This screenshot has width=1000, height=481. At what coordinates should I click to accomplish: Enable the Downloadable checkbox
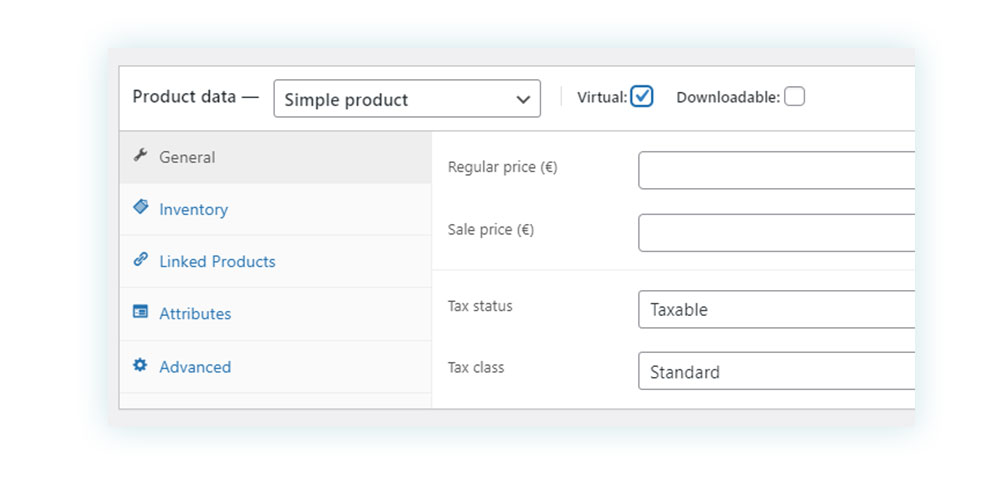point(794,96)
